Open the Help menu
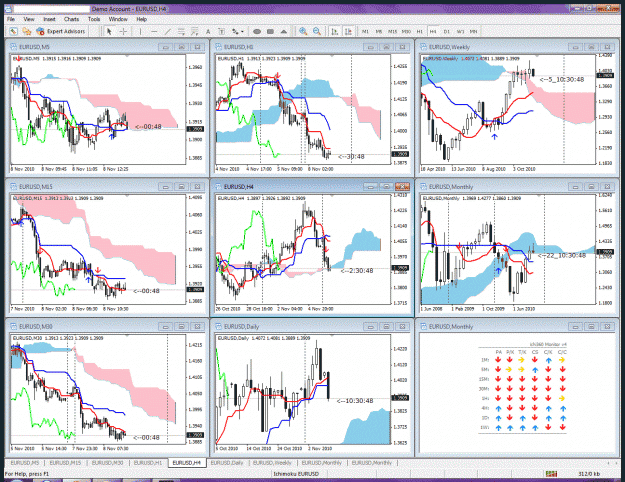The height and width of the screenshot is (482, 625). coord(142,19)
